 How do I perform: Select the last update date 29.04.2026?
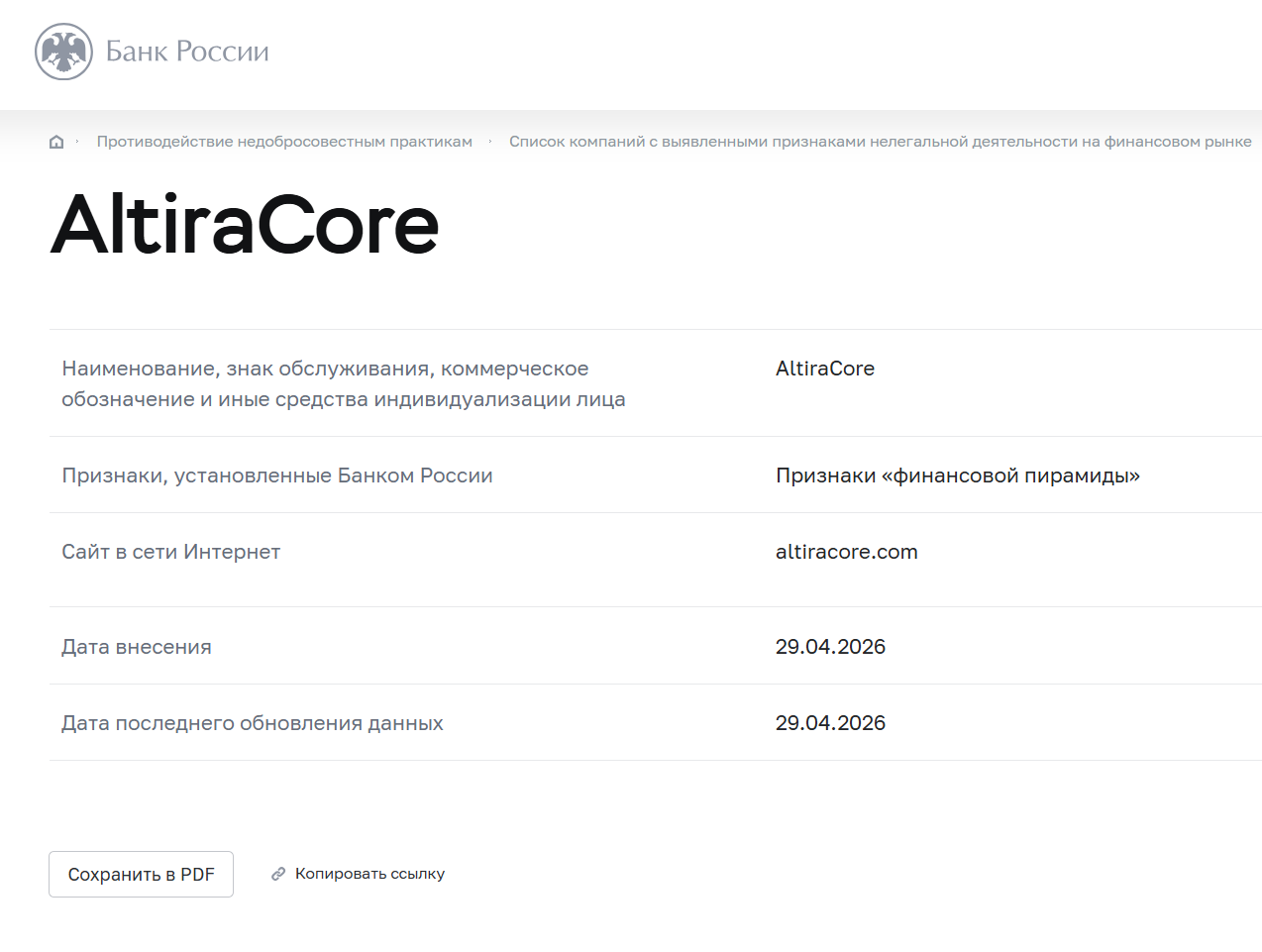[830, 723]
